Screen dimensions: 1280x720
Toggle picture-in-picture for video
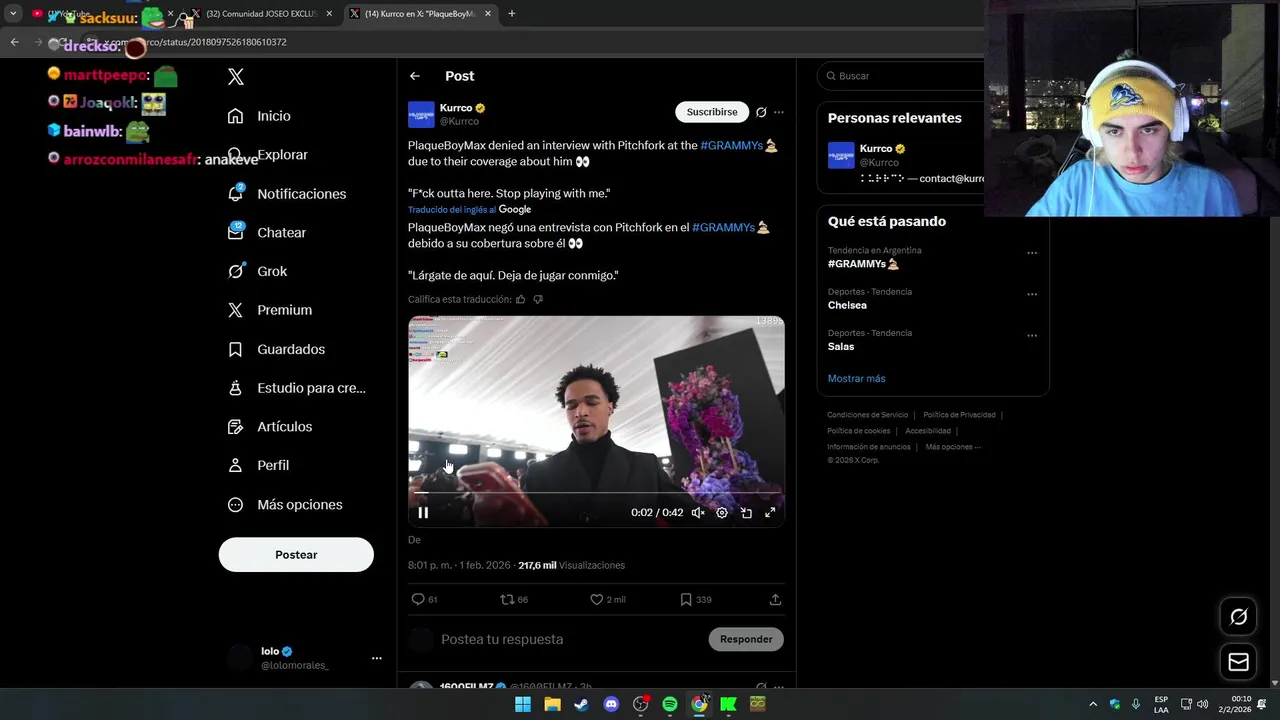(x=746, y=513)
